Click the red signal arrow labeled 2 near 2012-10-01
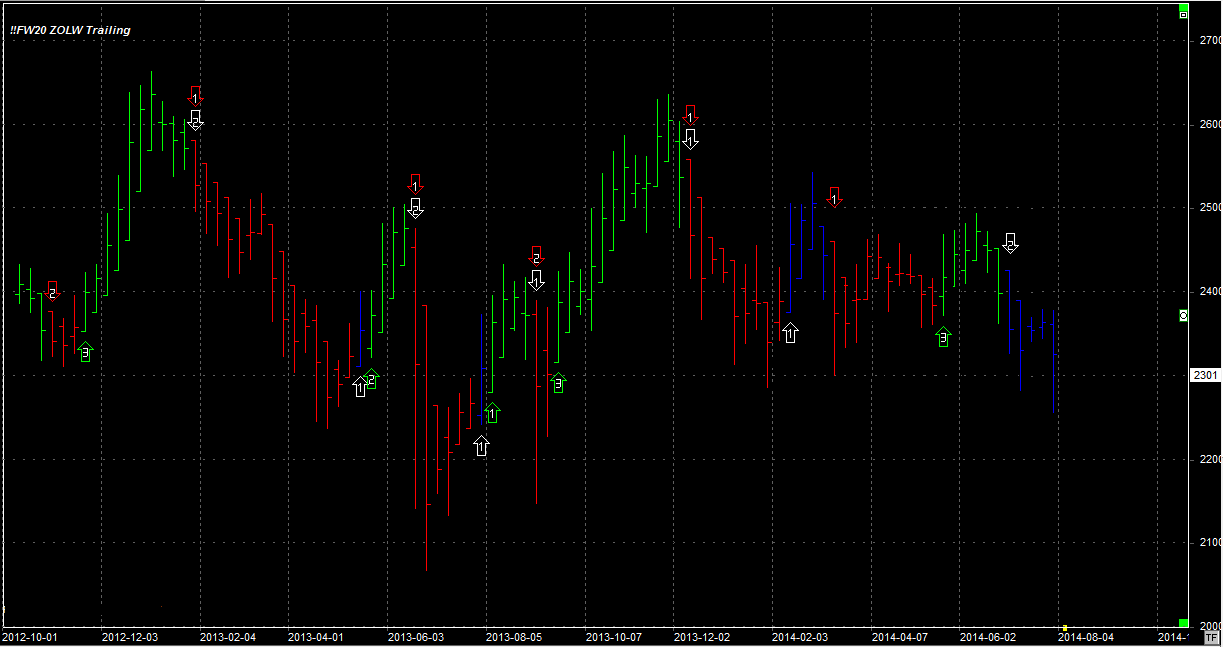This screenshot has width=1223, height=647. pyautogui.click(x=52, y=291)
